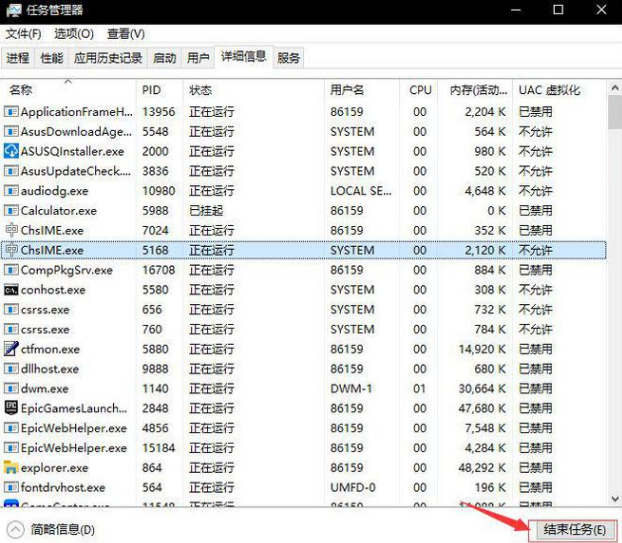The width and height of the screenshot is (622, 543).
Task: Switch to the 应用历史记录 tab
Action: [108, 58]
